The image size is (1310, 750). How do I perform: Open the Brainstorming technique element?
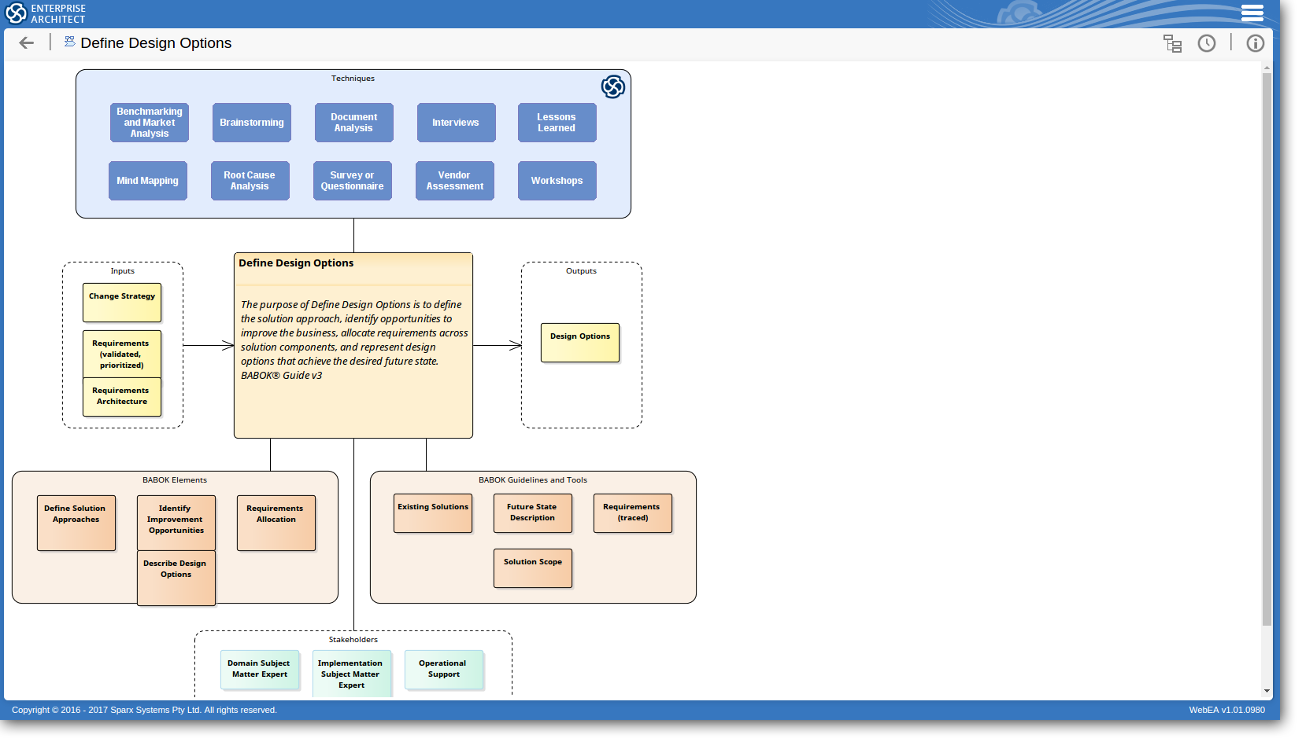click(252, 122)
